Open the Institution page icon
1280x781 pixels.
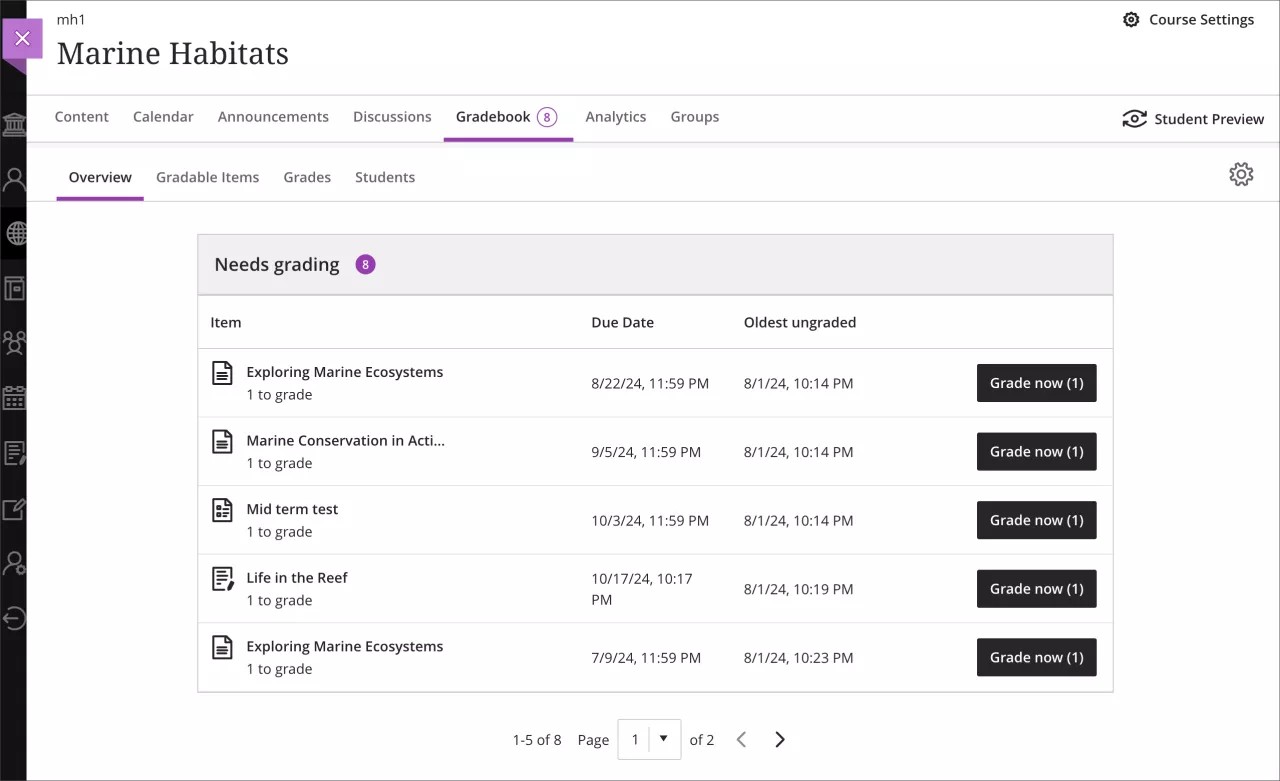tap(14, 125)
